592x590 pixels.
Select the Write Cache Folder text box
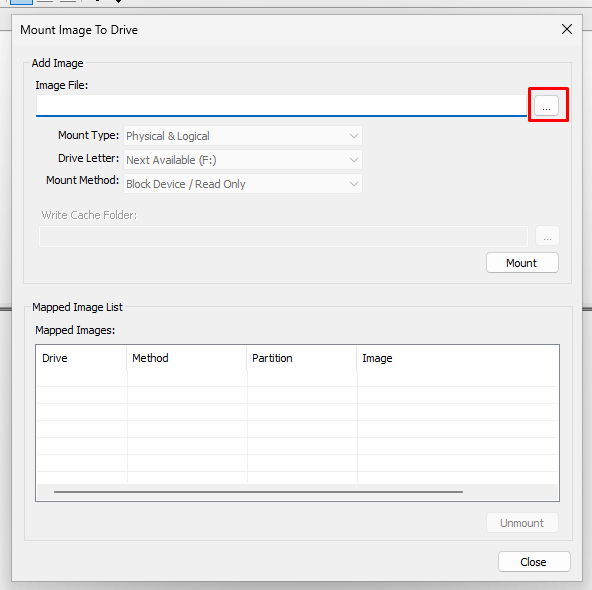283,236
